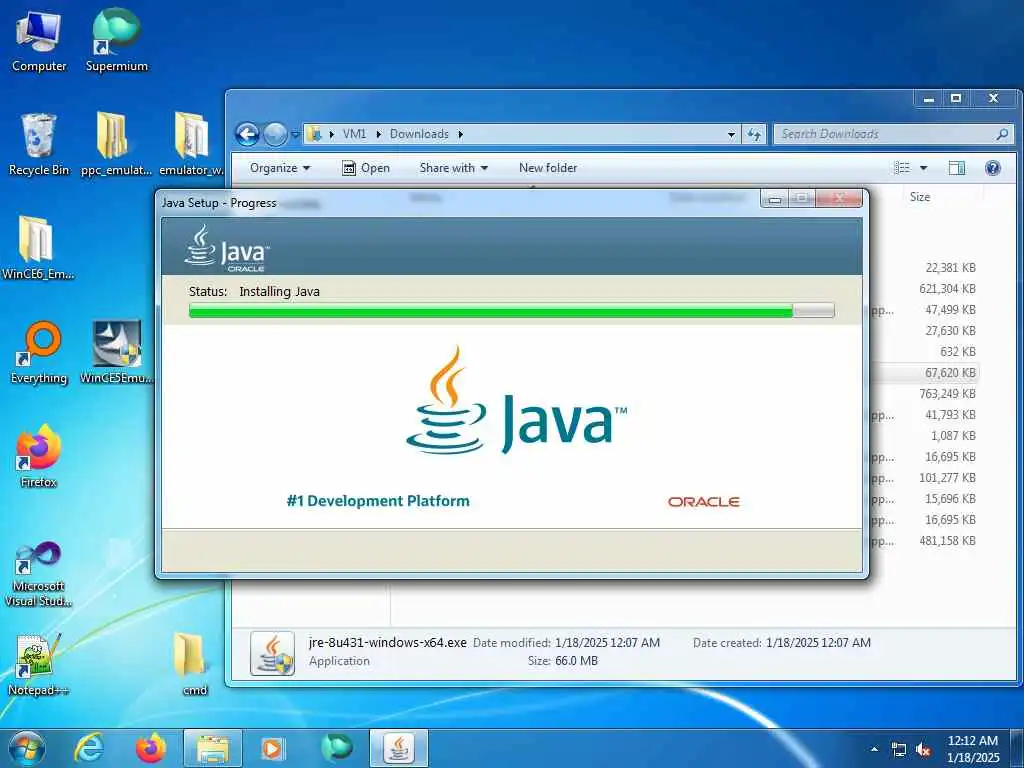1024x768 pixels.
Task: Open Supermium from the taskbar
Action: pos(336,748)
